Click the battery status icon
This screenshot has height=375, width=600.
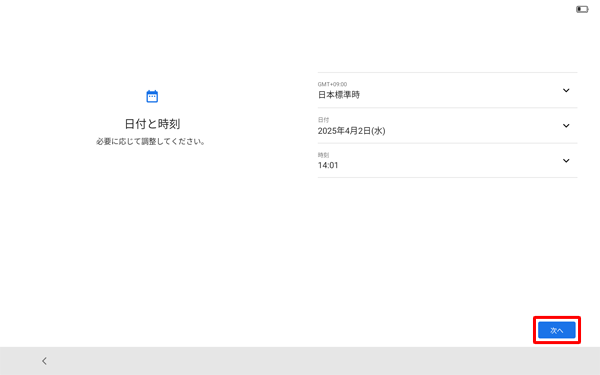582,9
